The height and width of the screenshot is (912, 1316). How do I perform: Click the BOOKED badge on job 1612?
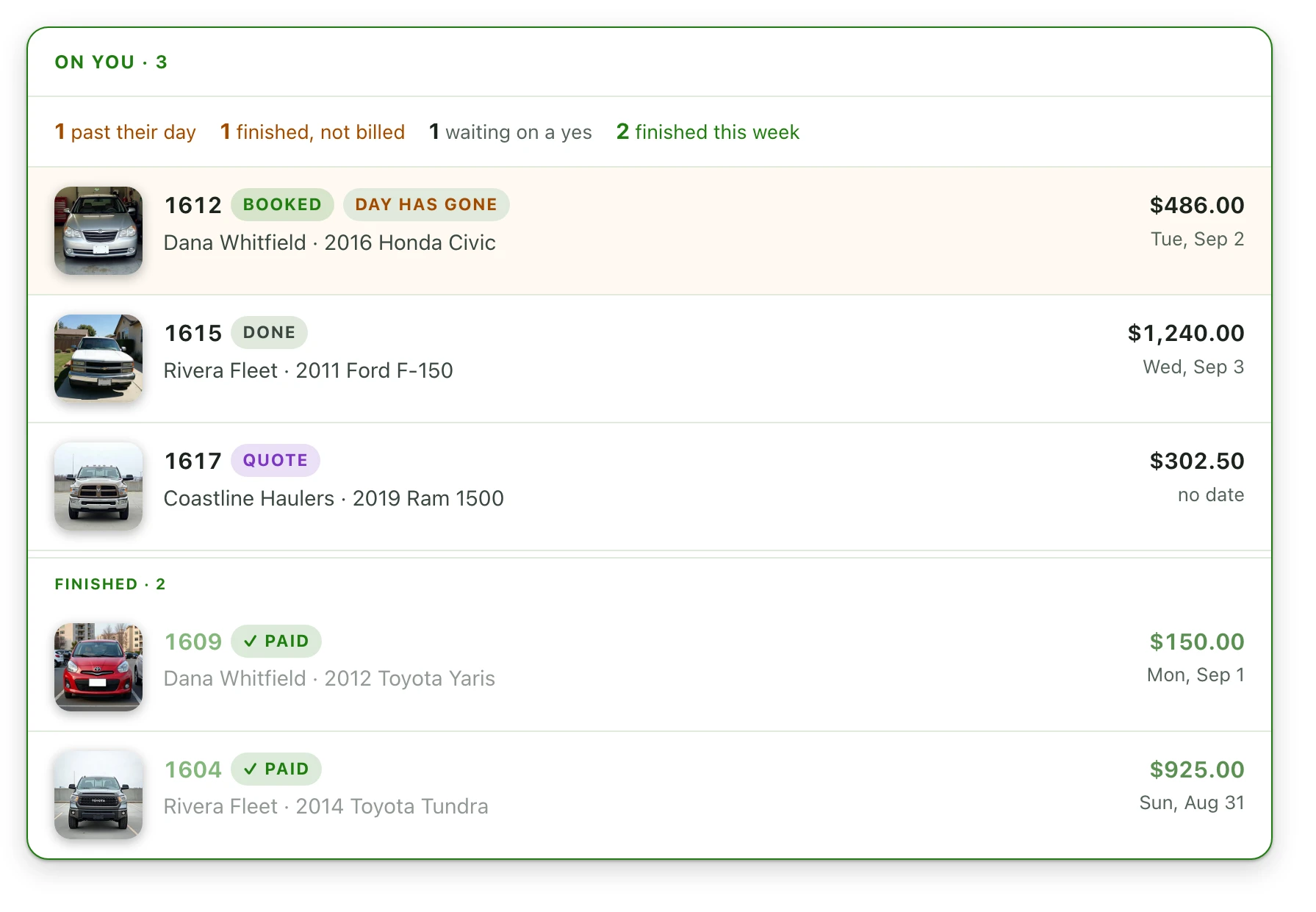coord(282,204)
